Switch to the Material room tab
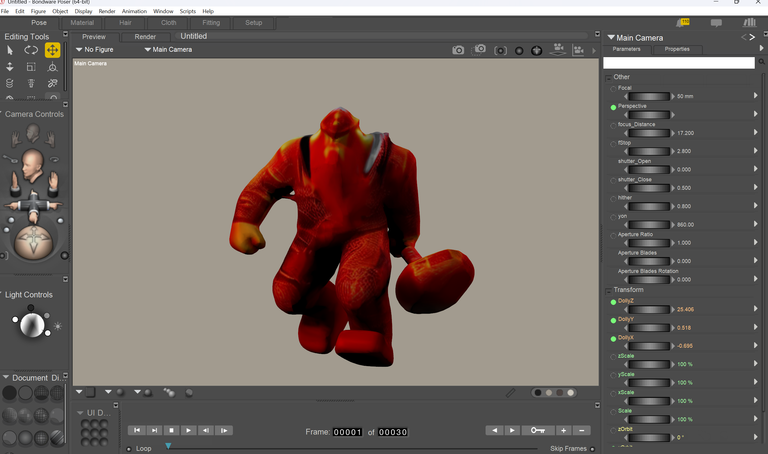The image size is (768, 454). point(82,23)
